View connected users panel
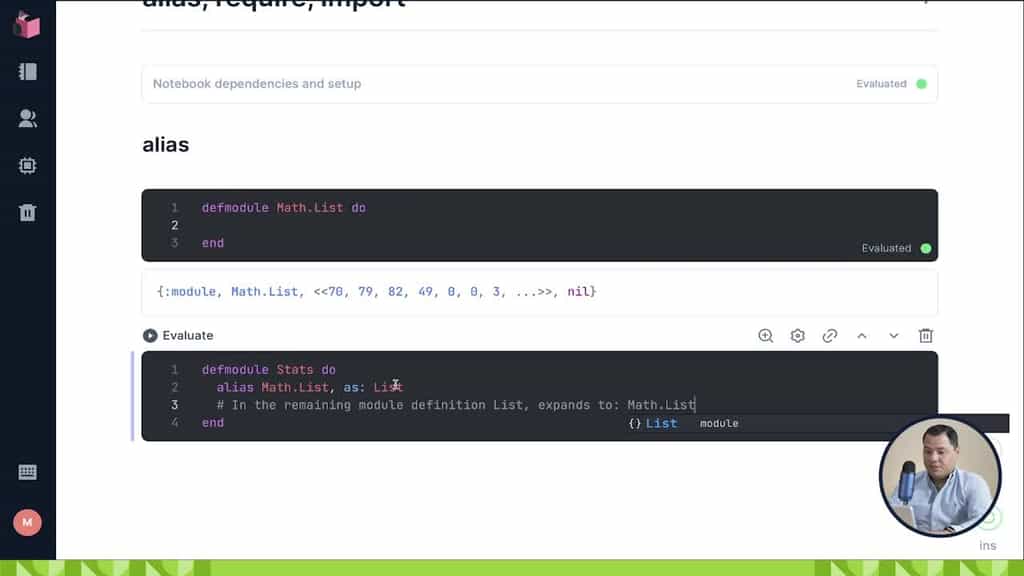Viewport: 1024px width, 576px height. 26,117
